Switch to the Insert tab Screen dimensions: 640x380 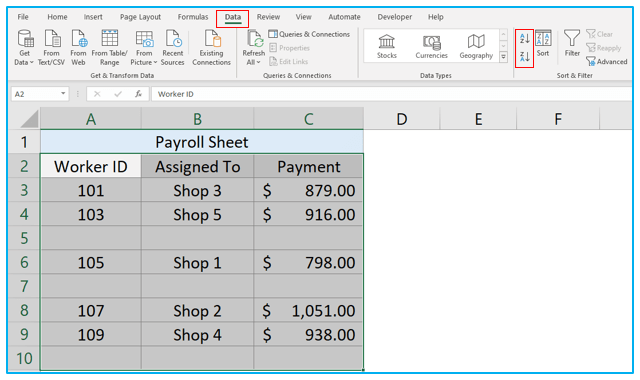tap(93, 17)
